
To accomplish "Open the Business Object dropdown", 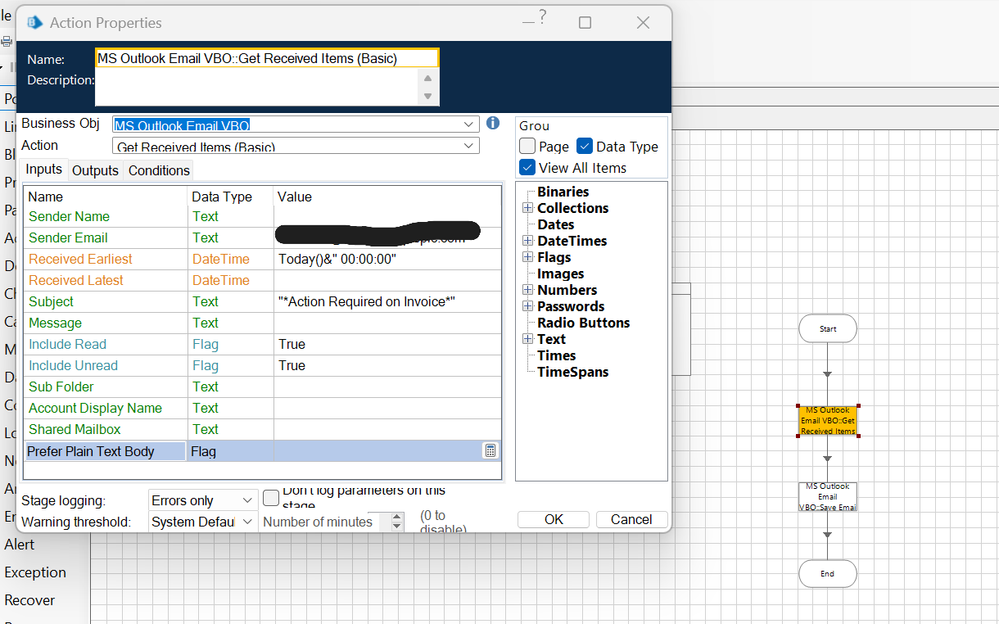I will 468,124.
